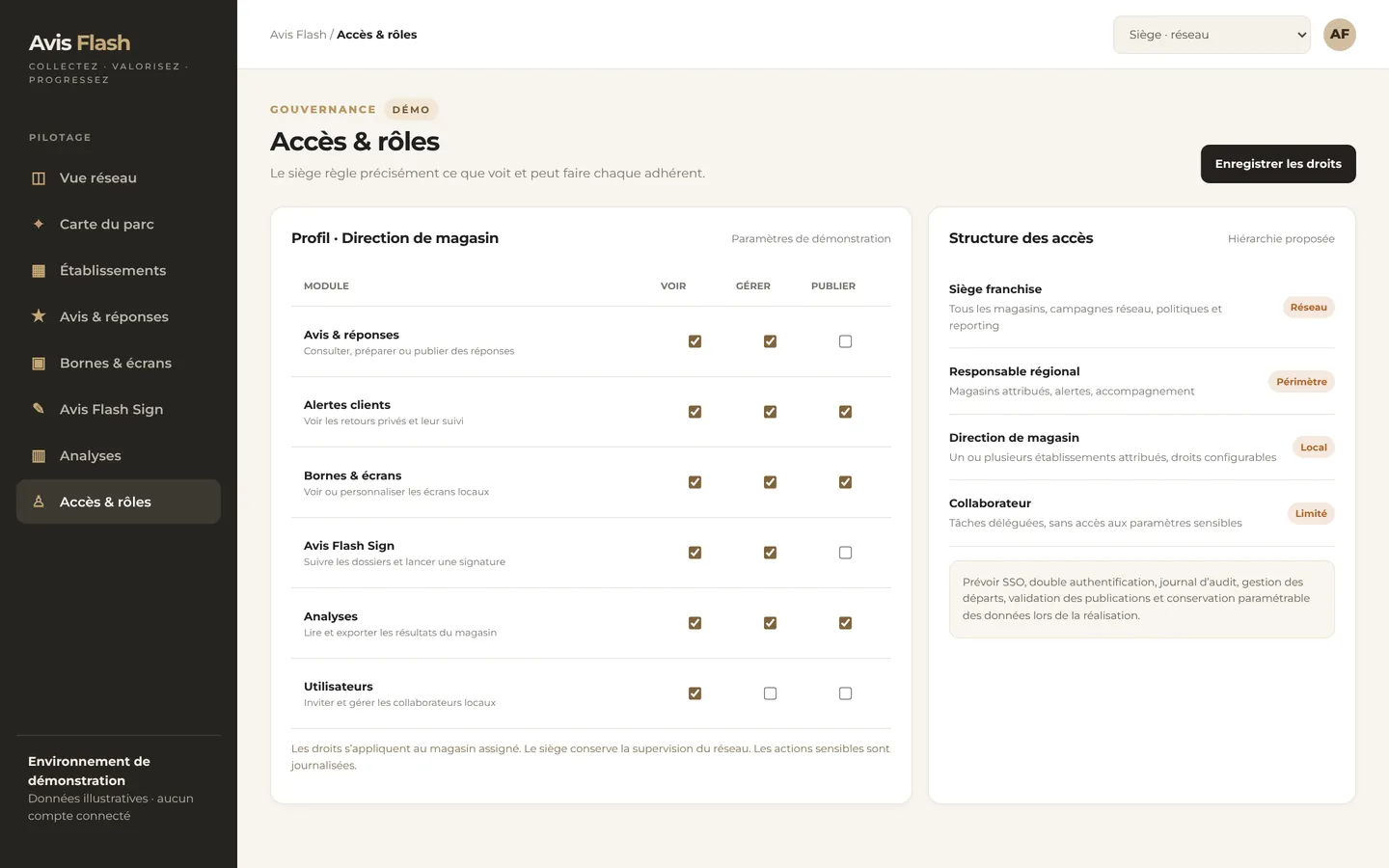Open Bornes & écrans menu item
The image size is (1389, 868).
tap(119, 363)
